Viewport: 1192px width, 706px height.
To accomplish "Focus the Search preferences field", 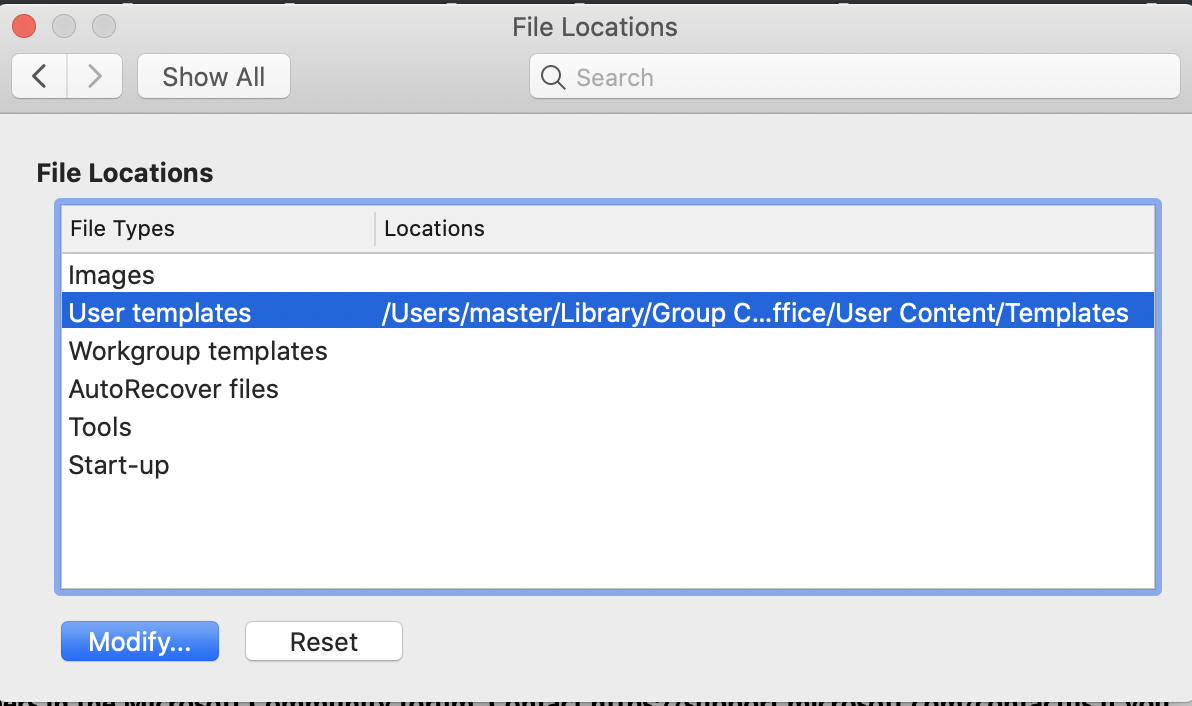I will coord(854,76).
